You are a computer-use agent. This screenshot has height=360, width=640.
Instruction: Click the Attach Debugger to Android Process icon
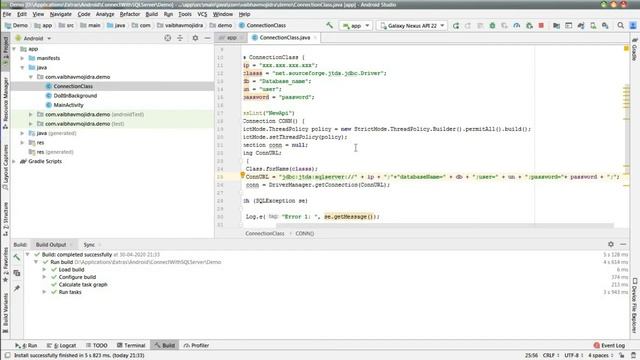pos(529,25)
